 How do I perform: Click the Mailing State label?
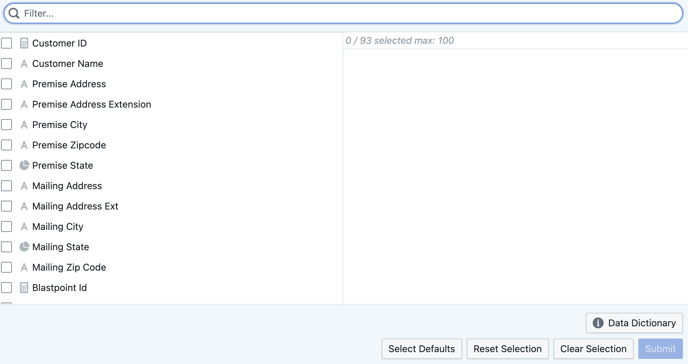[61, 247]
